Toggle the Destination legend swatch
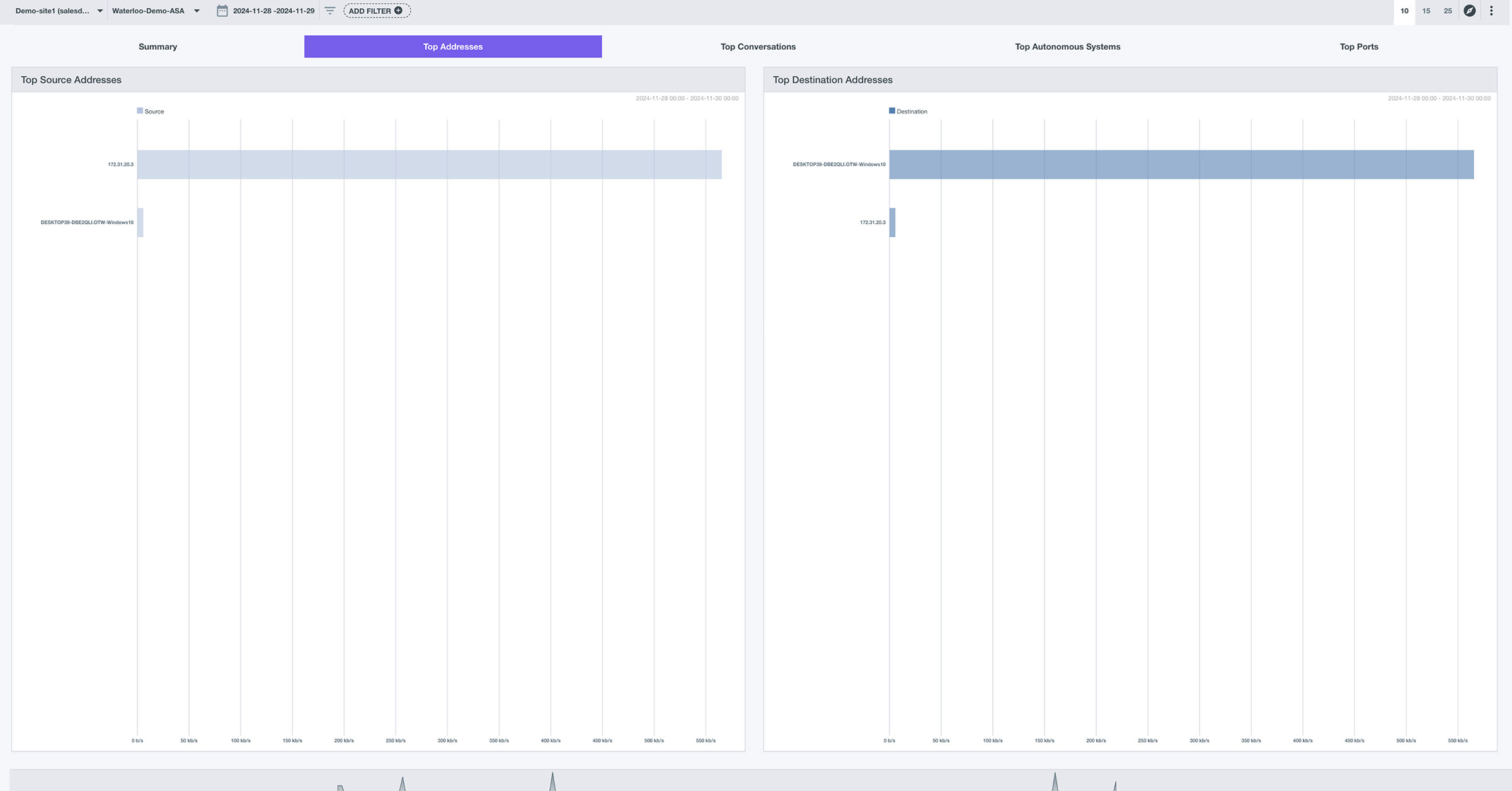1512x791 pixels. (x=892, y=111)
